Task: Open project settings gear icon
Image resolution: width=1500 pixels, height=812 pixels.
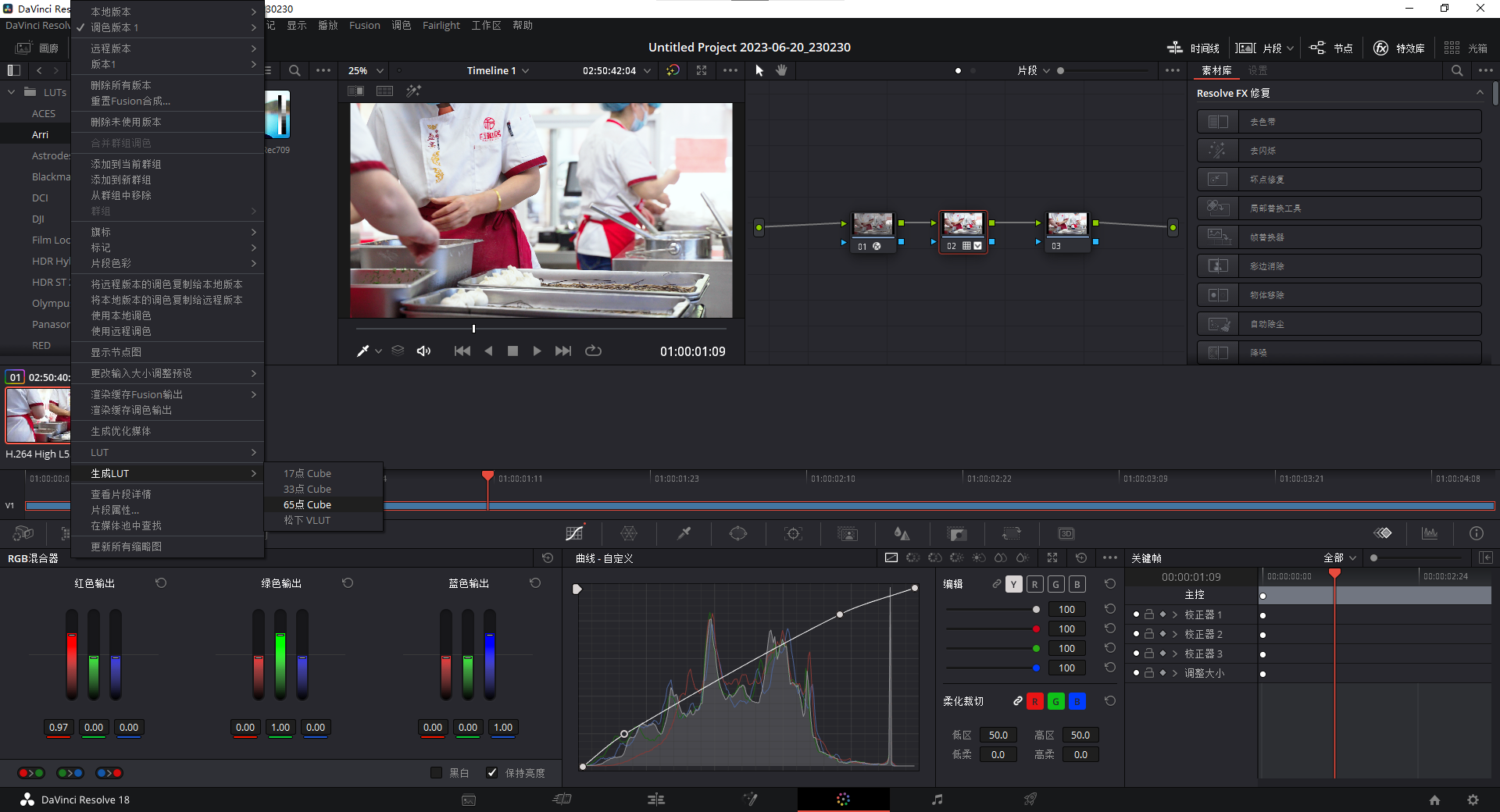Action: click(1473, 800)
